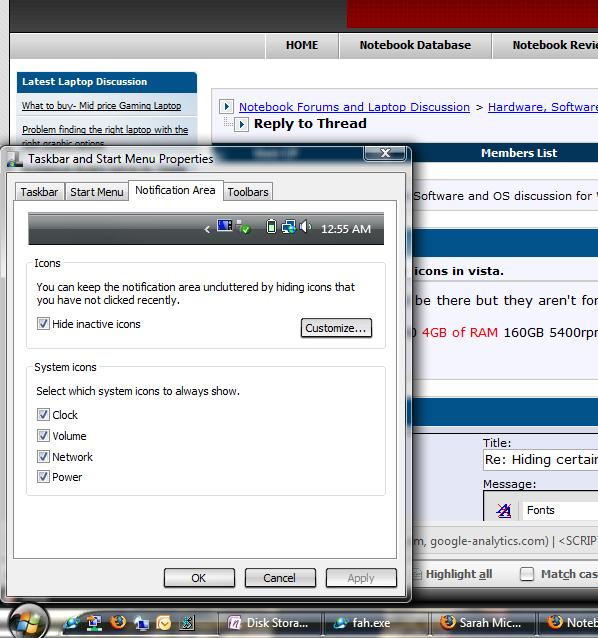Screen dimensions: 598x638
Task: Click the Customize... button
Action: (336, 328)
